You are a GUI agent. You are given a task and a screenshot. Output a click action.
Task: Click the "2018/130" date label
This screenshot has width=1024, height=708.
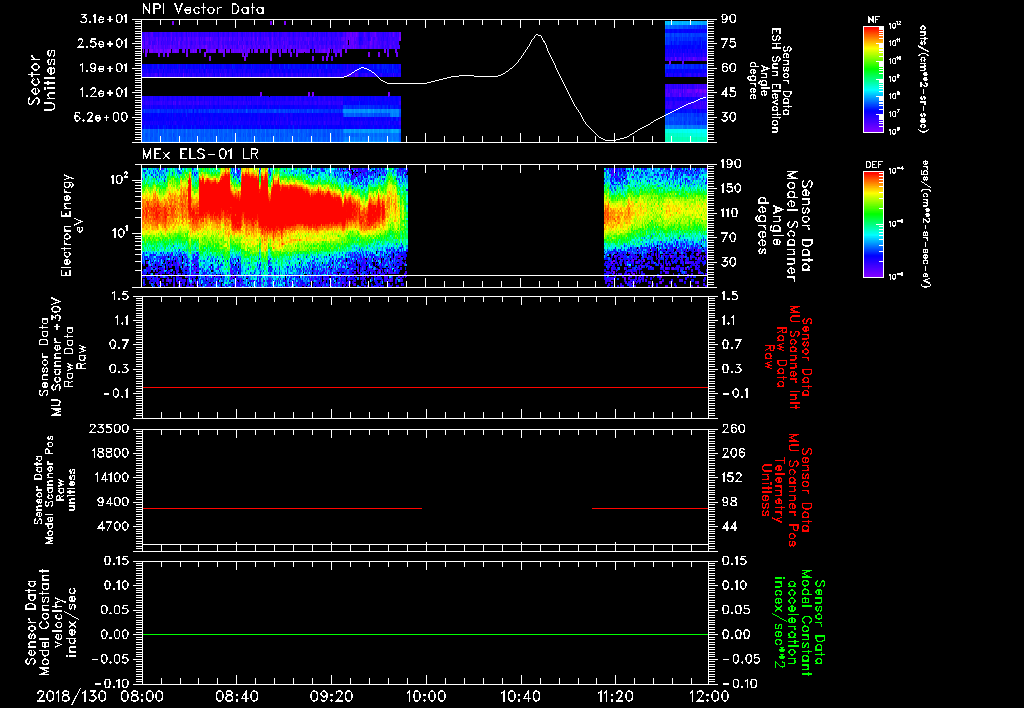click(71, 696)
